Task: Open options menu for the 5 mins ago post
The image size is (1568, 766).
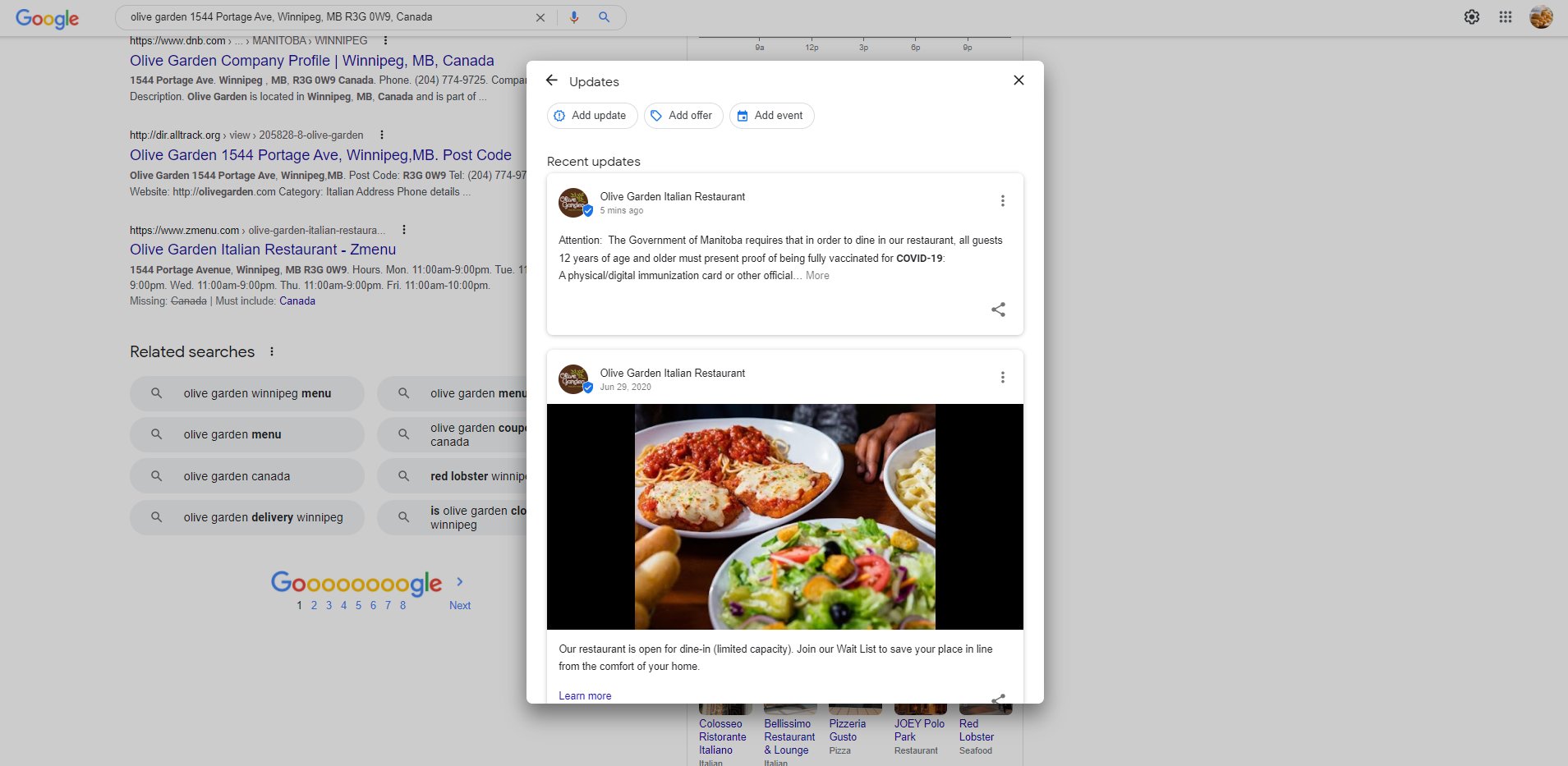Action: (x=1002, y=201)
